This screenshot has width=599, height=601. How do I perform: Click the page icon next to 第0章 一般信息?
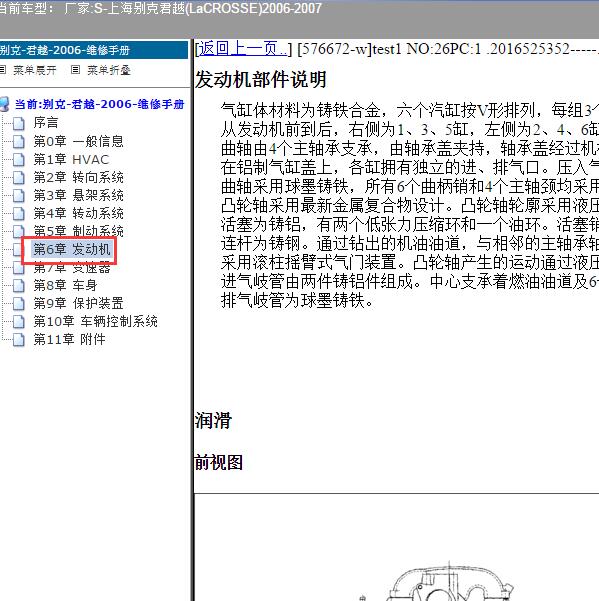click(19, 141)
